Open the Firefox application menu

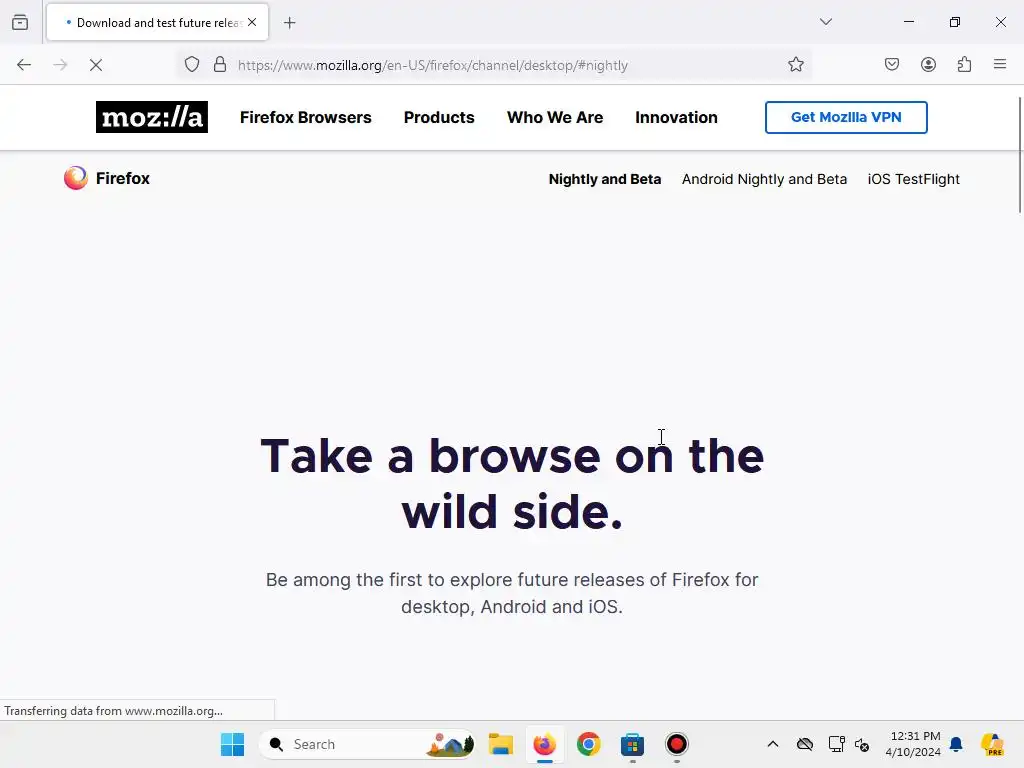click(x=1000, y=65)
